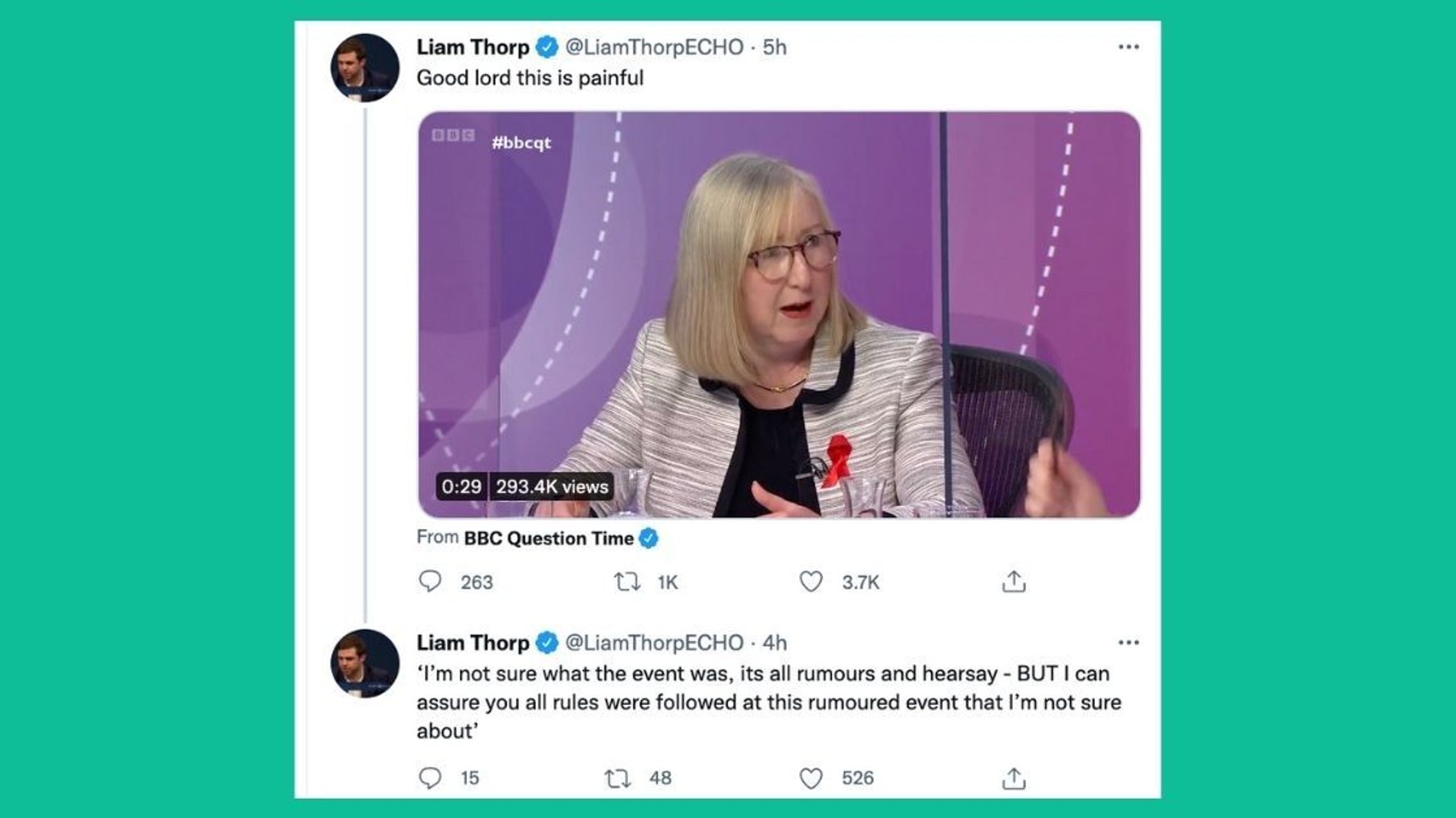The width and height of the screenshot is (1456, 818).
Task: Retweet the first tweet with 1K retweets
Action: tap(627, 581)
